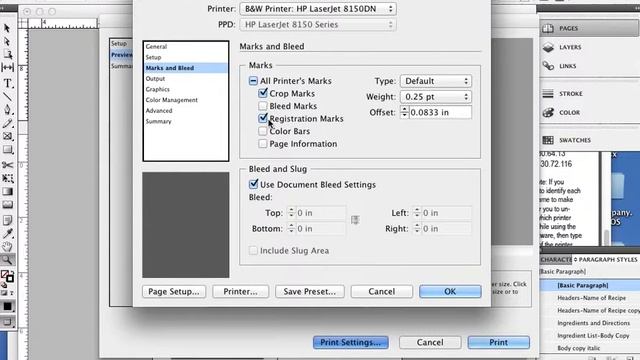Click the fill and stroke color swatch

(x=7, y=276)
